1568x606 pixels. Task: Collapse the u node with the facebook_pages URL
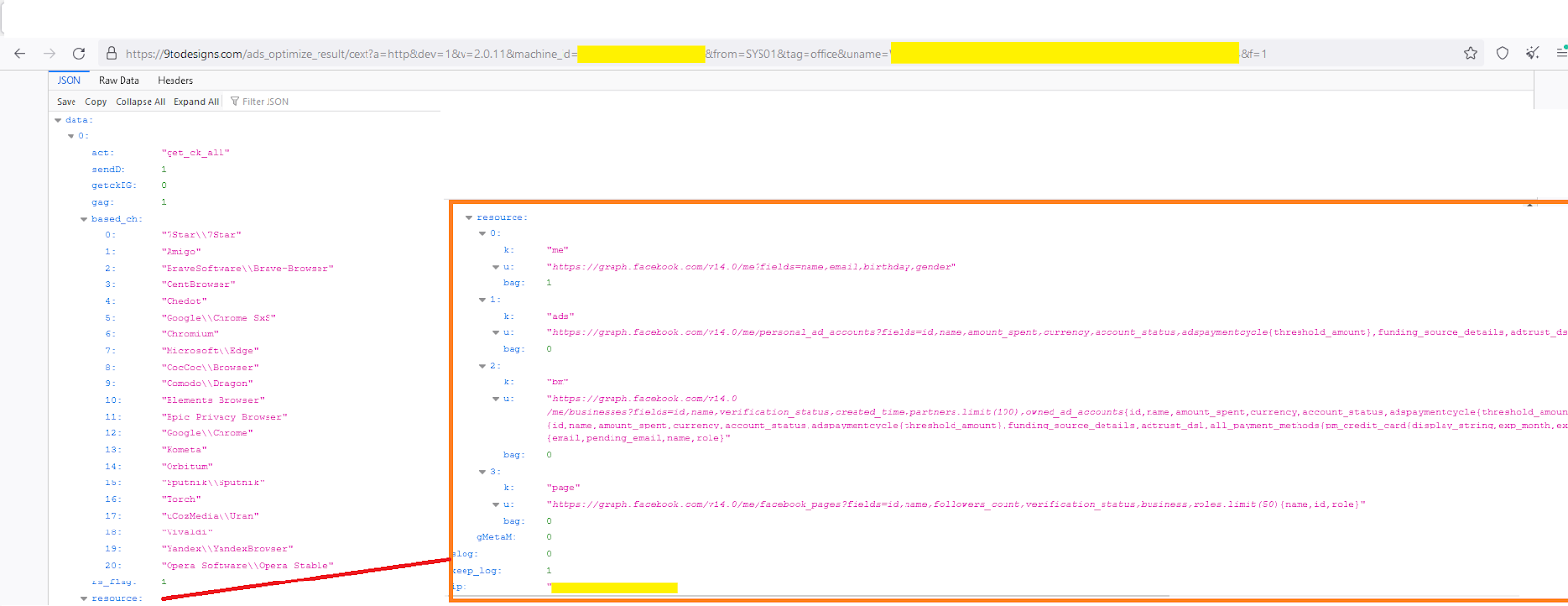496,504
